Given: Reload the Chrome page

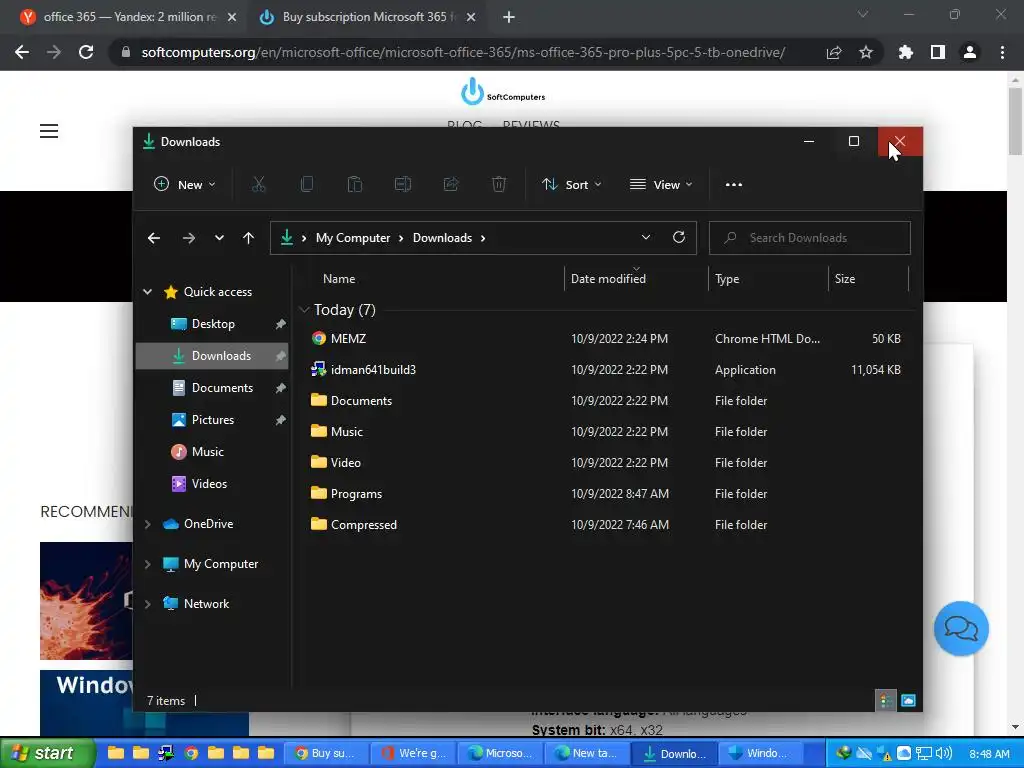Looking at the screenshot, I should pos(86,52).
